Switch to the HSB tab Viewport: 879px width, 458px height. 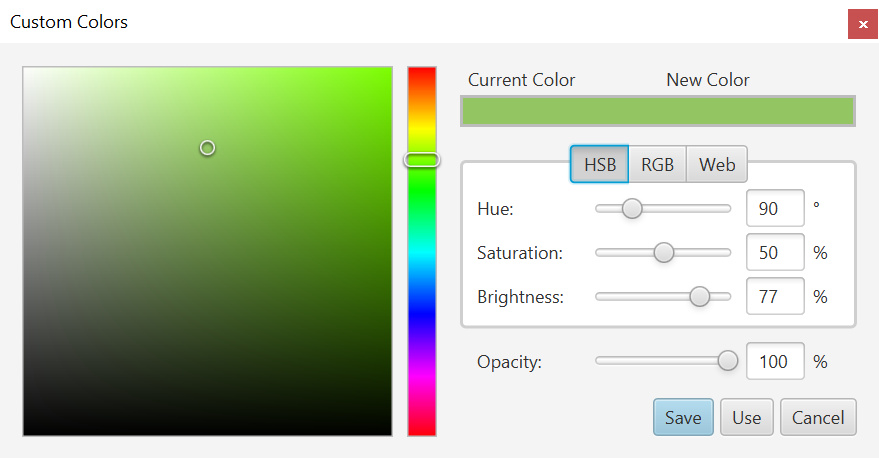point(599,164)
